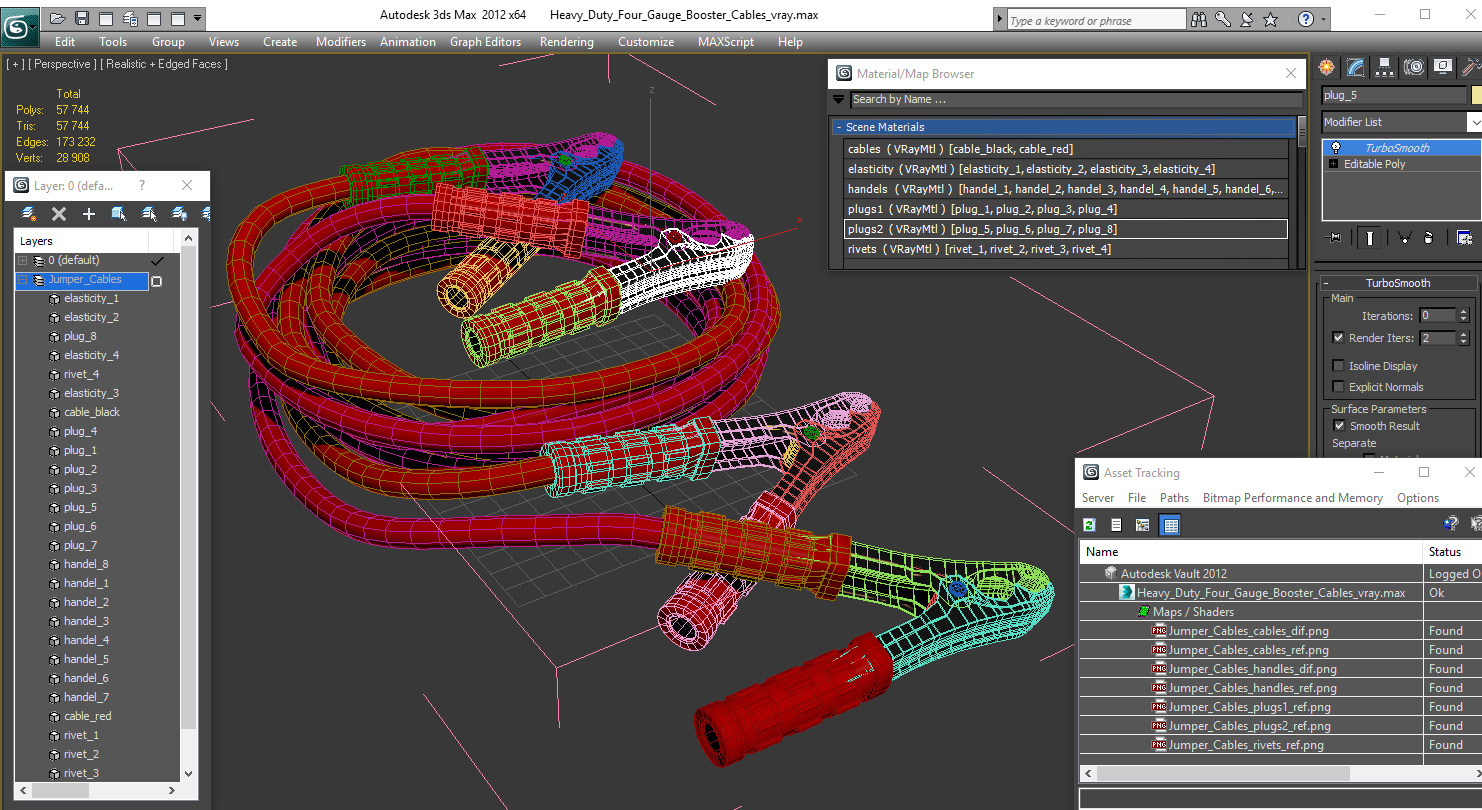Toggle Show End Result icon in modifier stack
1482x810 pixels.
[x=1369, y=238]
